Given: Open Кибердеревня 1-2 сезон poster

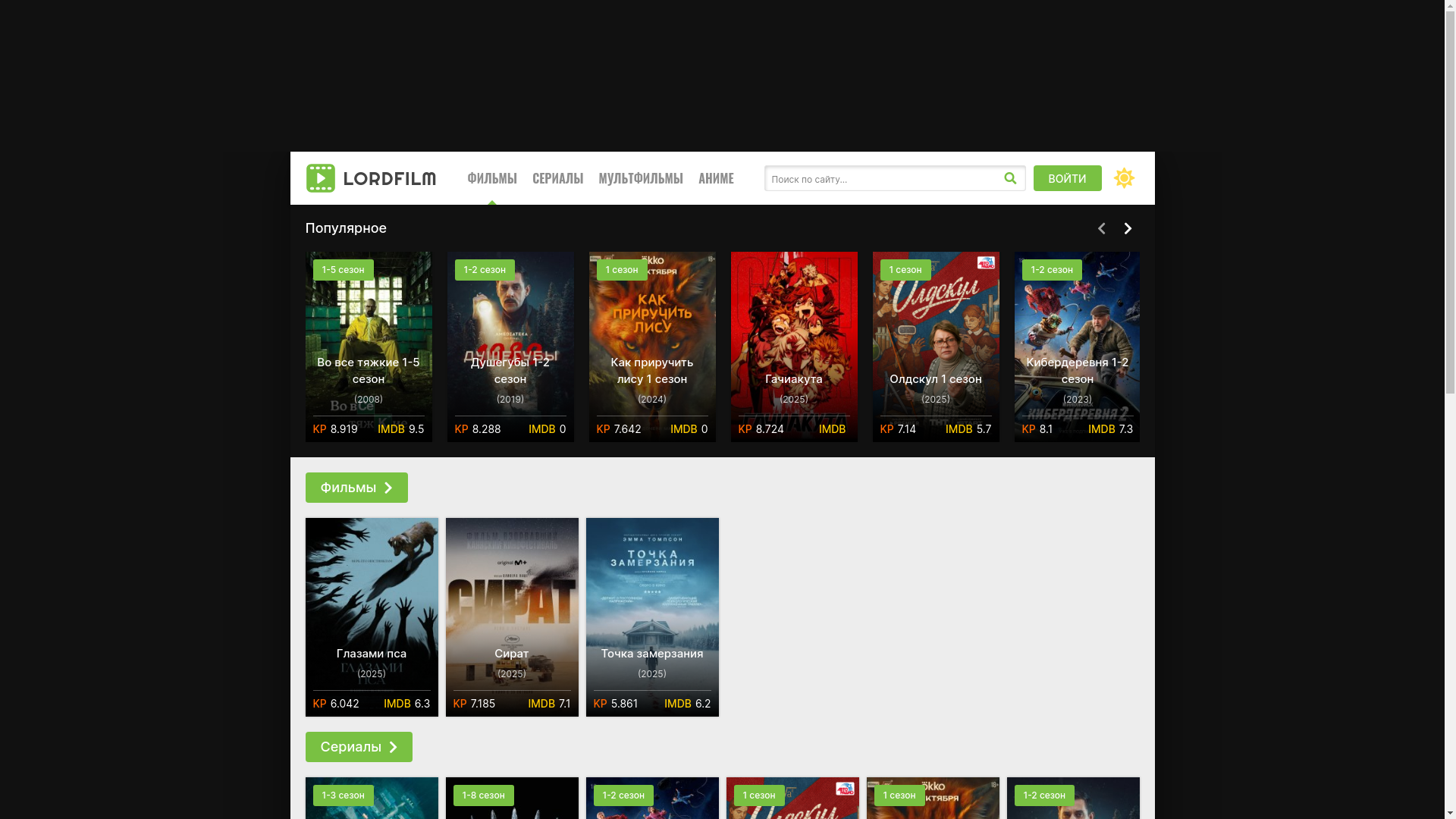Looking at the screenshot, I should [1077, 347].
